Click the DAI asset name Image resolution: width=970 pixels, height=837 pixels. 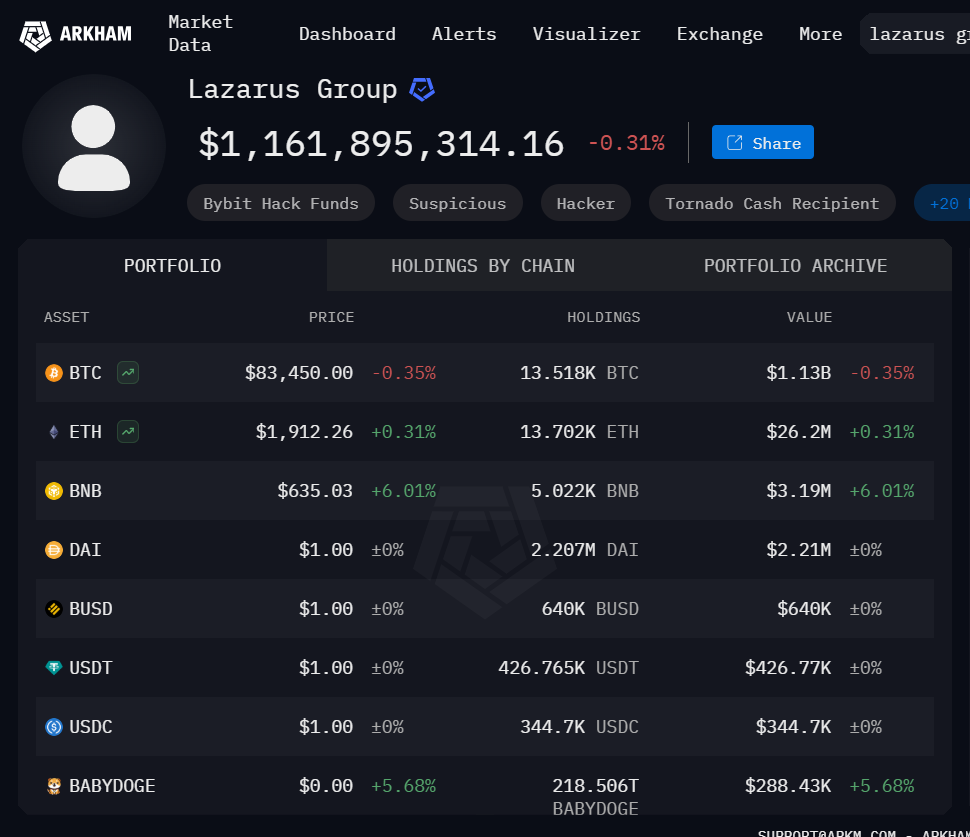pyautogui.click(x=85, y=550)
